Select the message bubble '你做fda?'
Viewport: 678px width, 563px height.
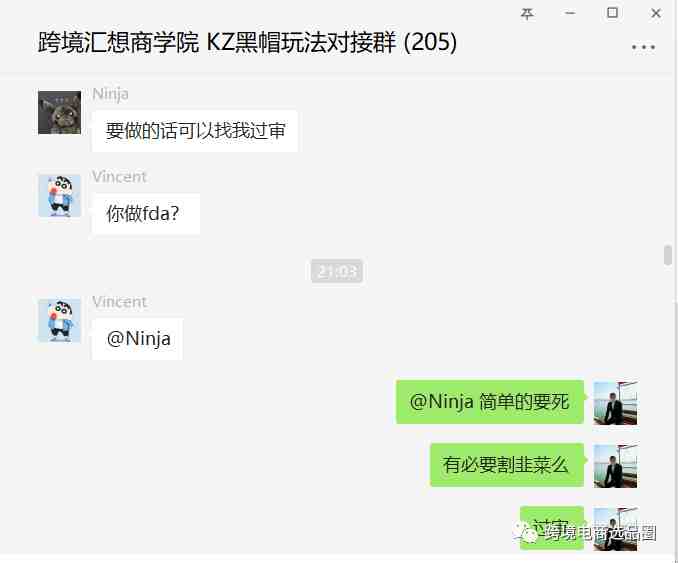tap(146, 214)
